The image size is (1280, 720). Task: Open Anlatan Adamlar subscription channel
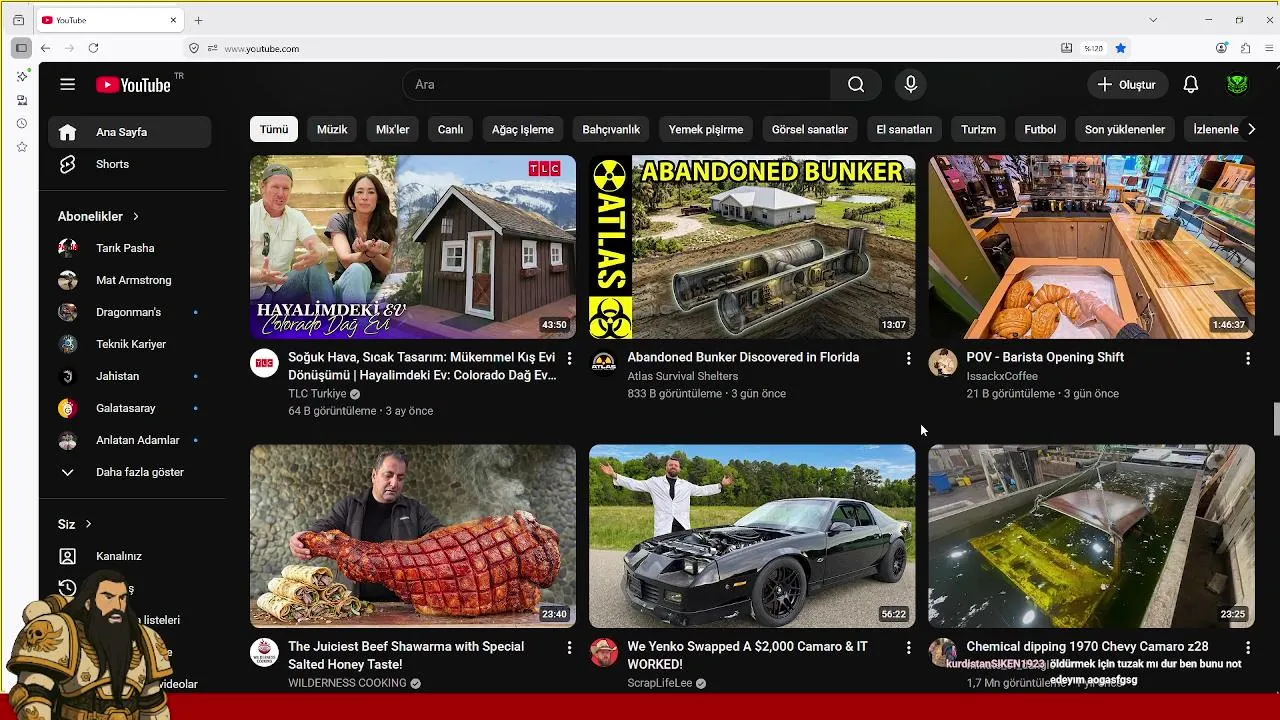pyautogui.click(x=130, y=440)
